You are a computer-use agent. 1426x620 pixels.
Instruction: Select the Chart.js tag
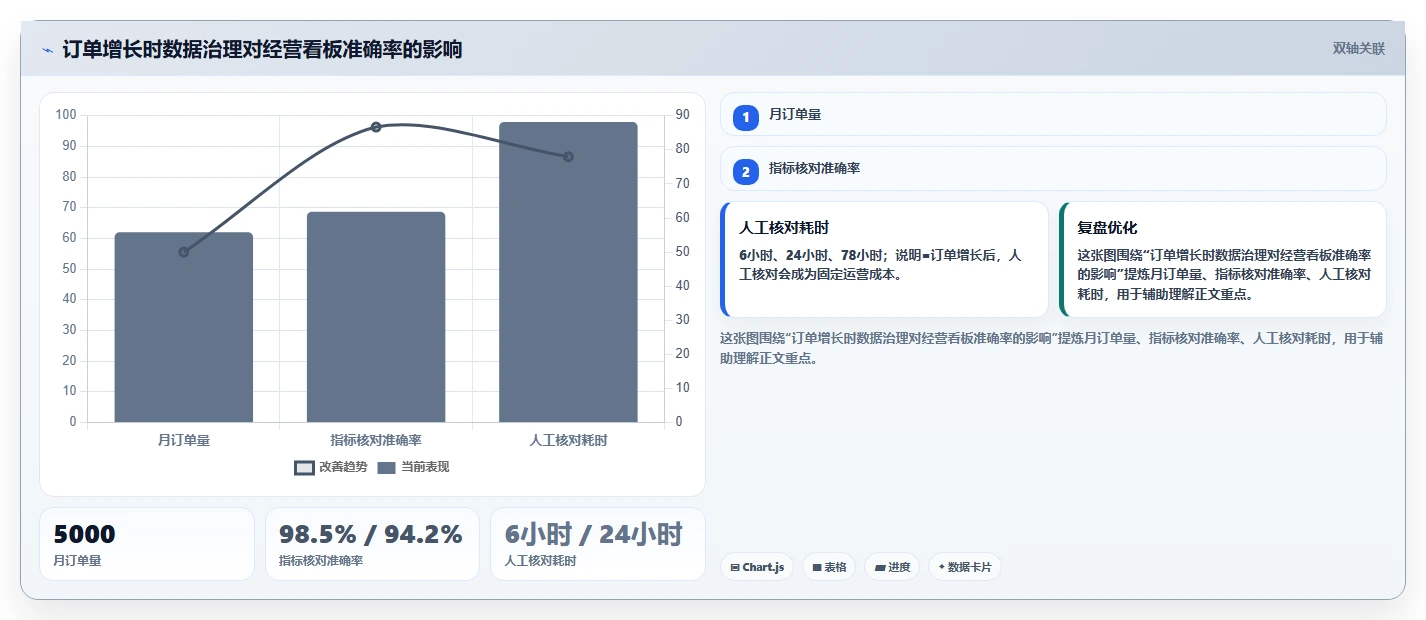point(757,567)
